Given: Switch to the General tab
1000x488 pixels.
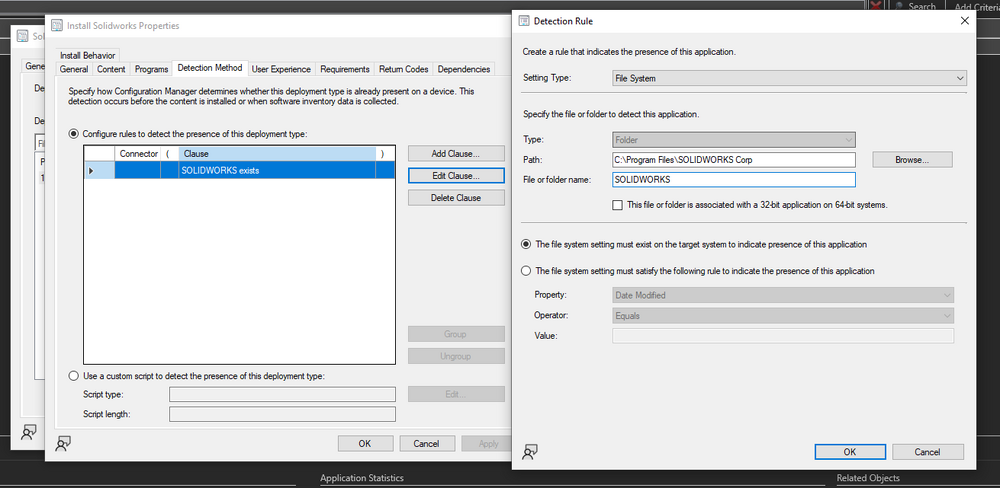Looking at the screenshot, I should (x=74, y=69).
